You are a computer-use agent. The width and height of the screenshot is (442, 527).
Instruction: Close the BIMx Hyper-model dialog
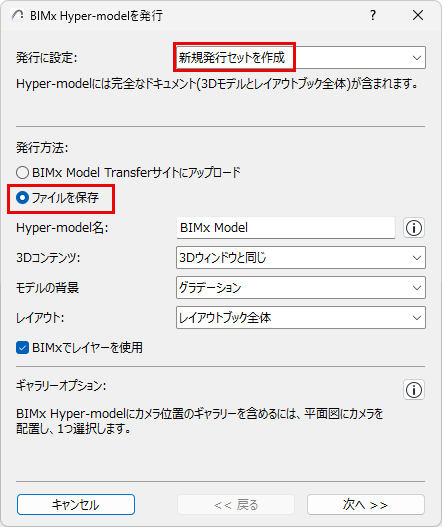tap(418, 15)
